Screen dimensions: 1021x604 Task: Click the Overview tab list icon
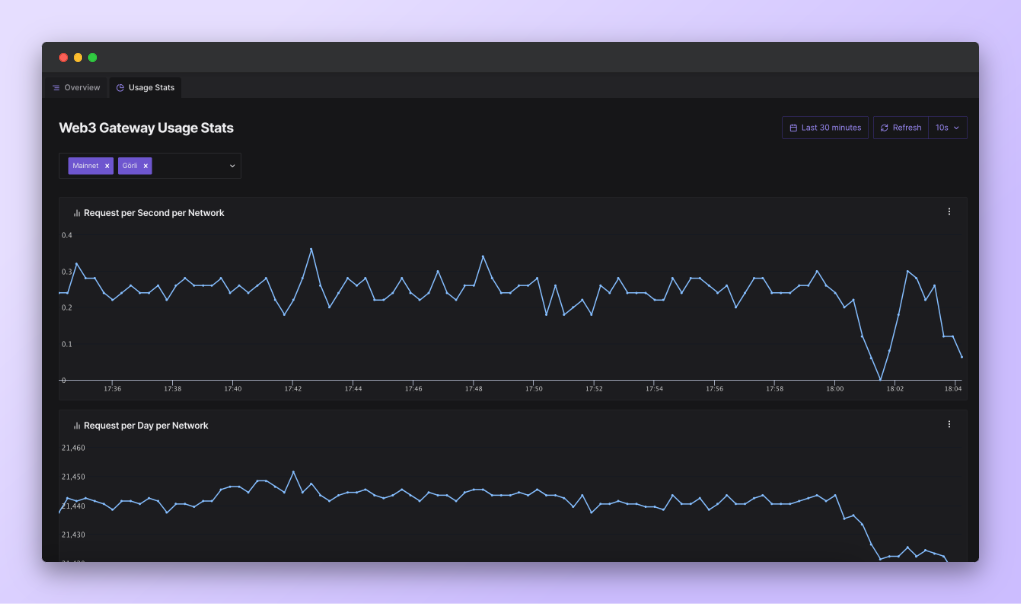(x=56, y=88)
